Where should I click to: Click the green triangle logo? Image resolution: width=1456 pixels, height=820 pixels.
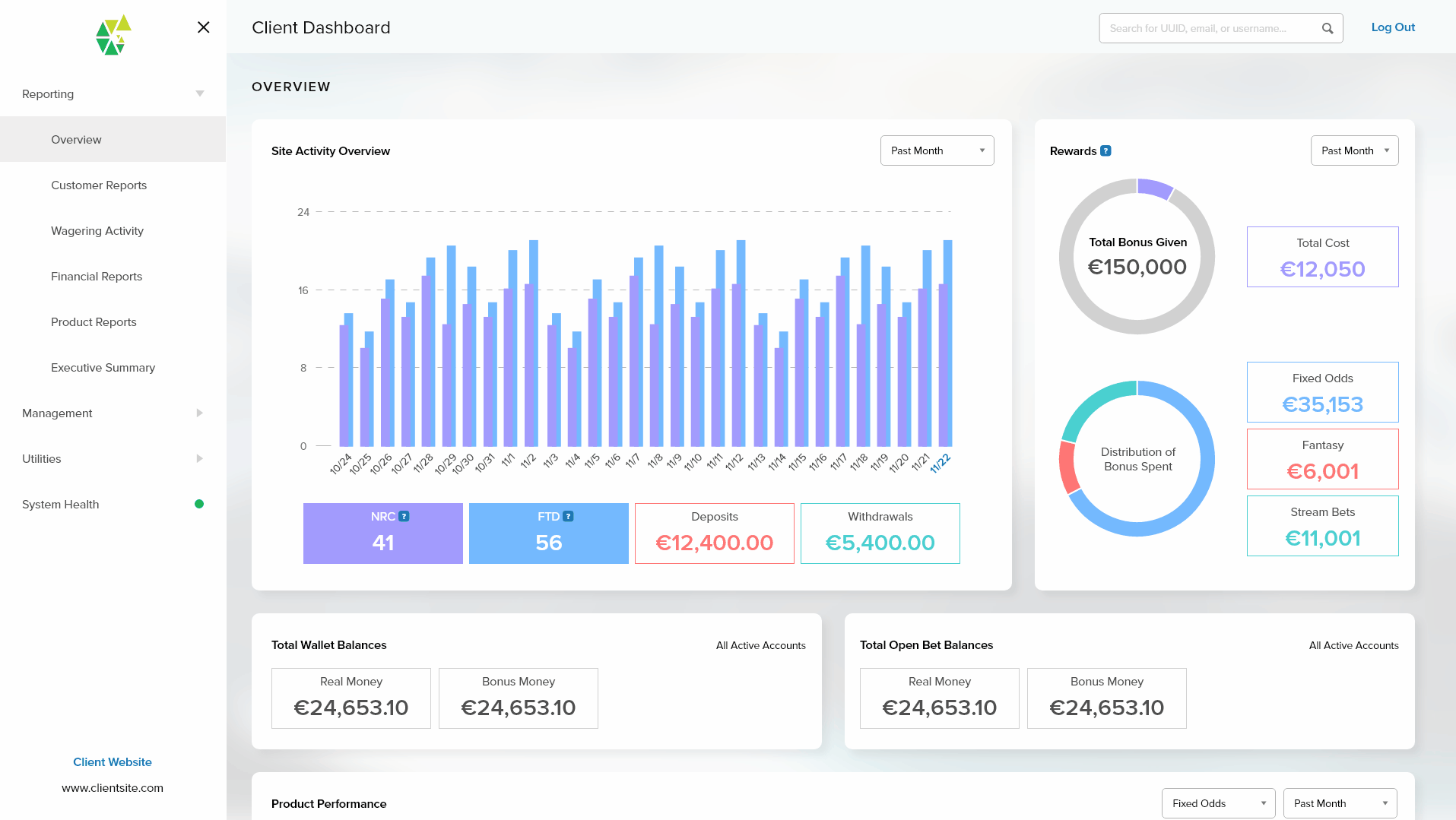coord(113,35)
